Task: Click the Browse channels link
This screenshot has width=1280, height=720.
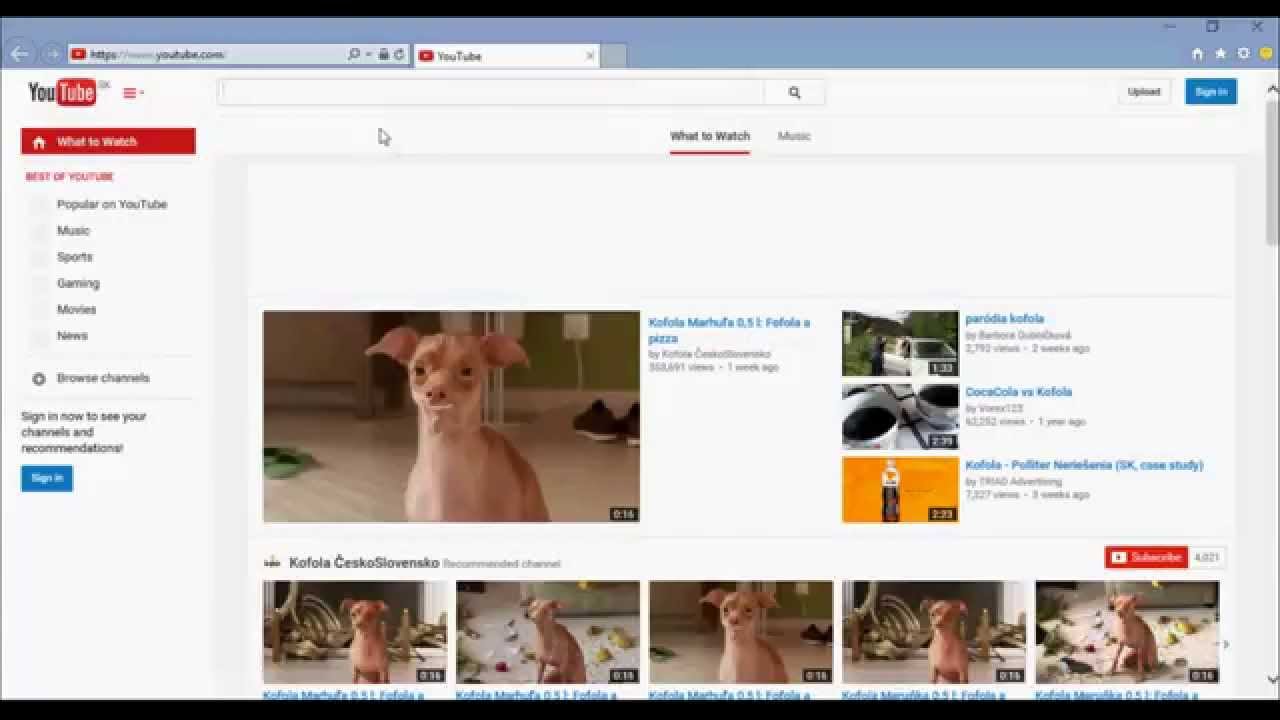Action: tap(103, 378)
